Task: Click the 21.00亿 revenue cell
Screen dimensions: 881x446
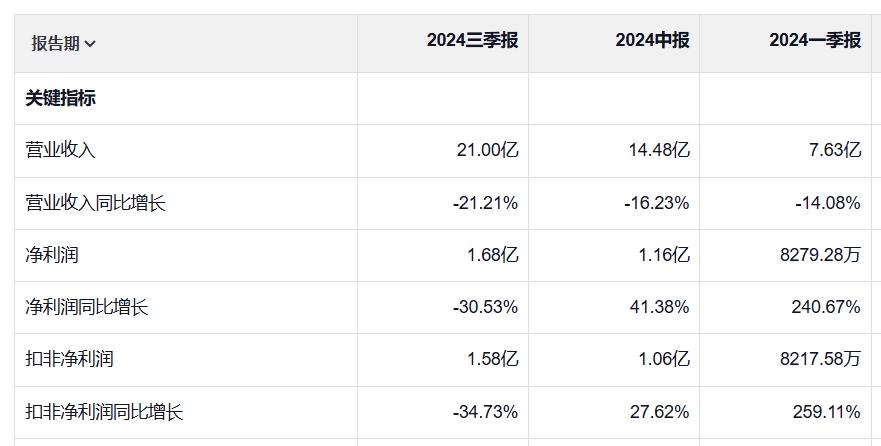Action: click(487, 150)
